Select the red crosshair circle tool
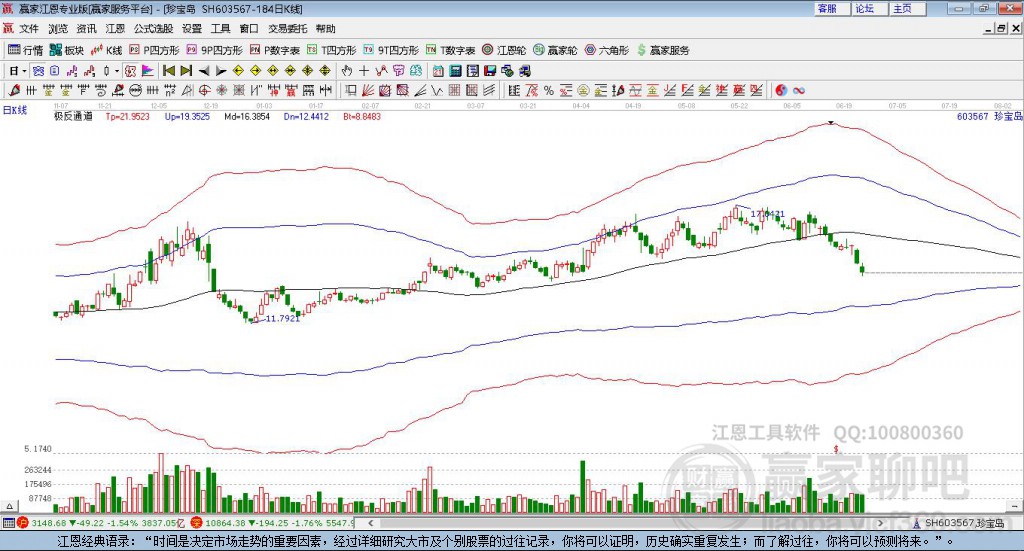This screenshot has width=1024, height=551. 204,90
